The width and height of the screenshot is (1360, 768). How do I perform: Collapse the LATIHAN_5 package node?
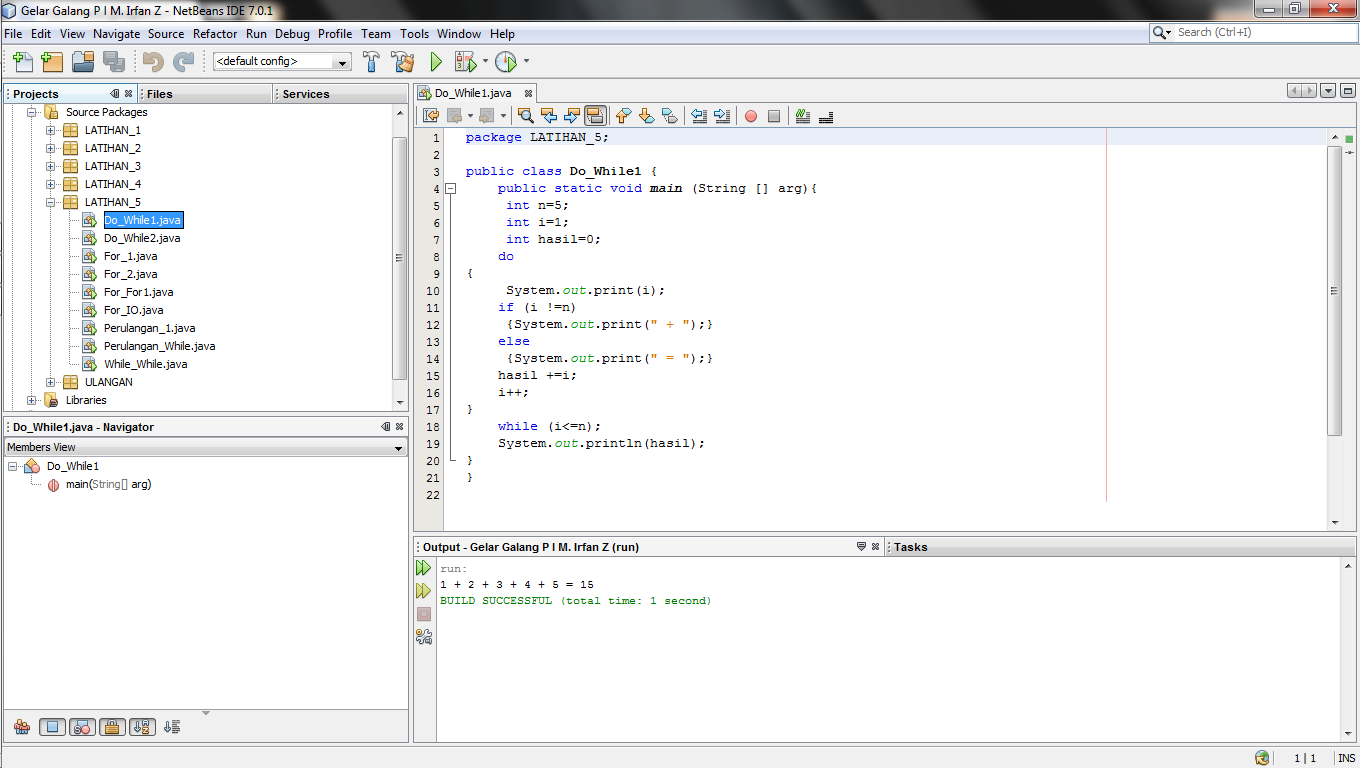point(49,201)
